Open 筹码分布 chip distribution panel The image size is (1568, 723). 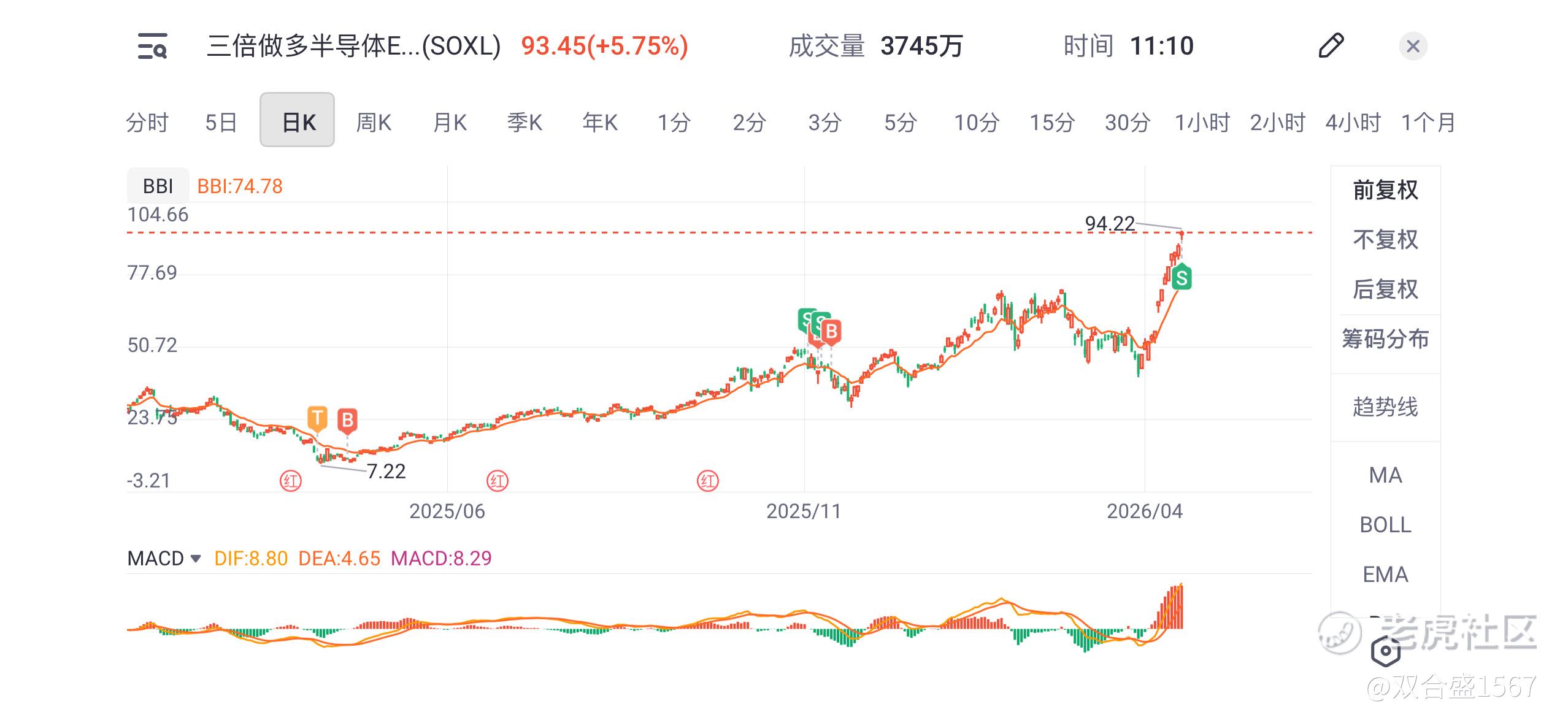point(1385,339)
